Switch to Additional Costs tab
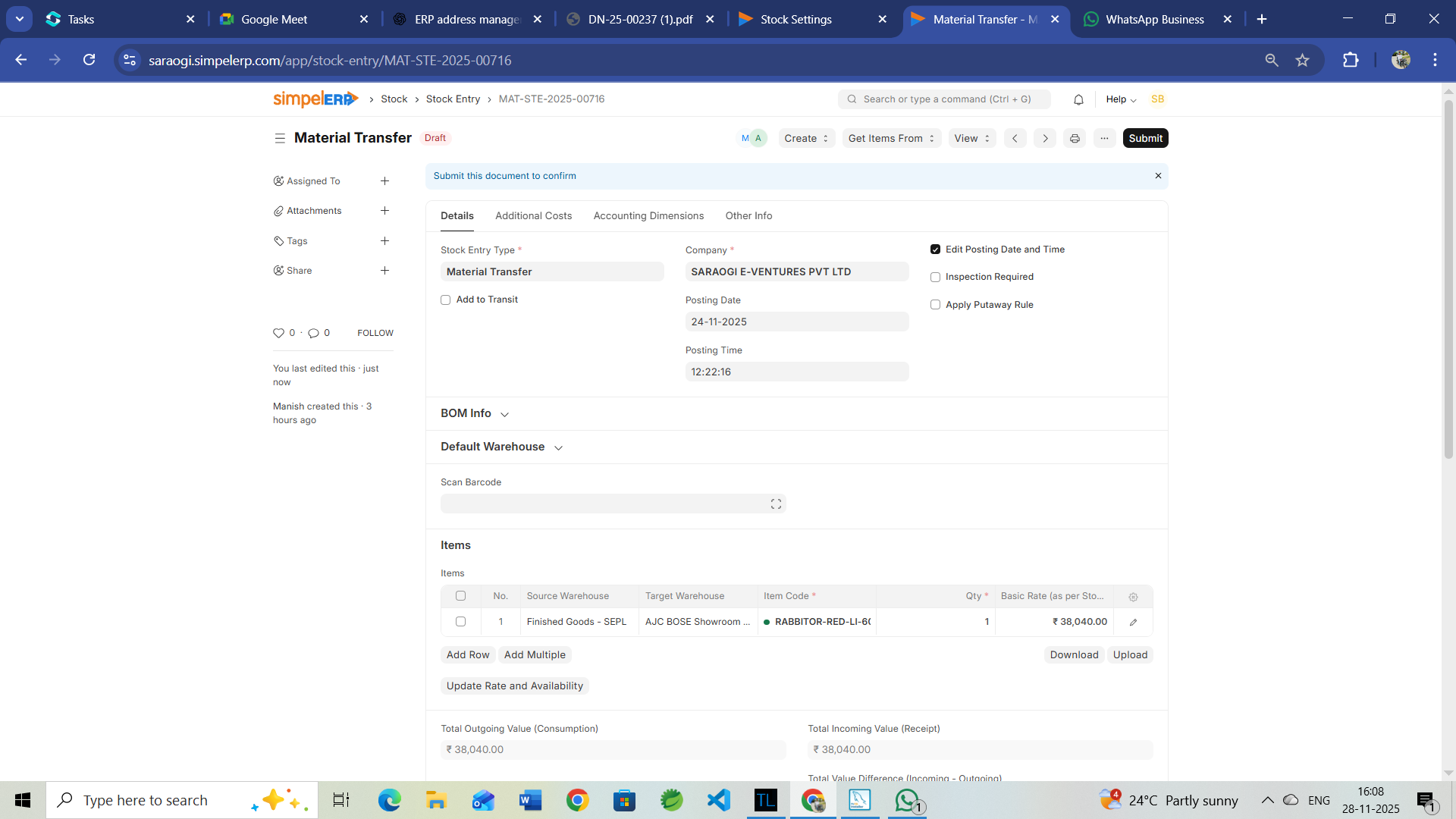The width and height of the screenshot is (1456, 819). click(533, 216)
